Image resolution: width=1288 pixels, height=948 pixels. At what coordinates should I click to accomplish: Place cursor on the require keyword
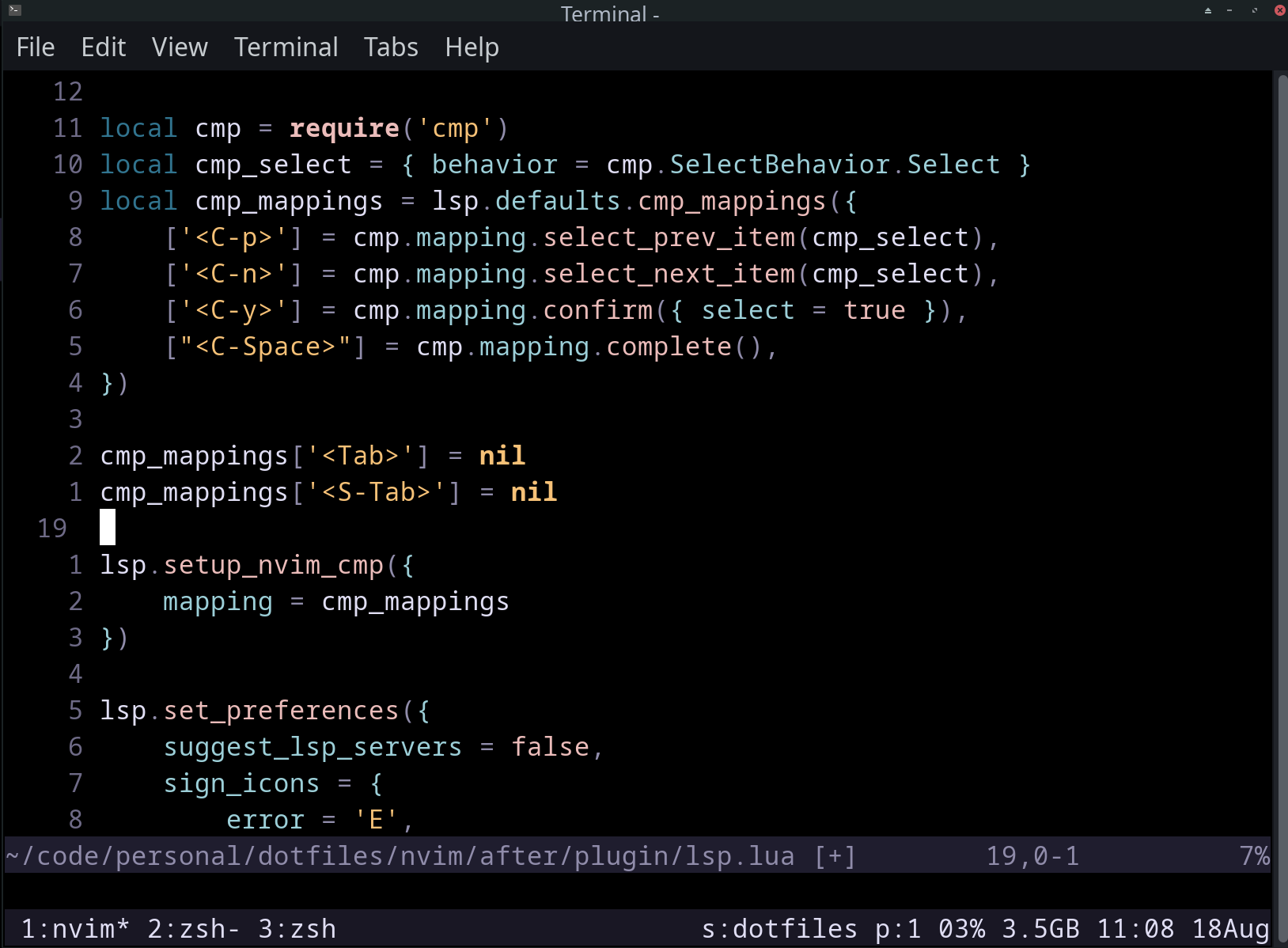pyautogui.click(x=344, y=128)
